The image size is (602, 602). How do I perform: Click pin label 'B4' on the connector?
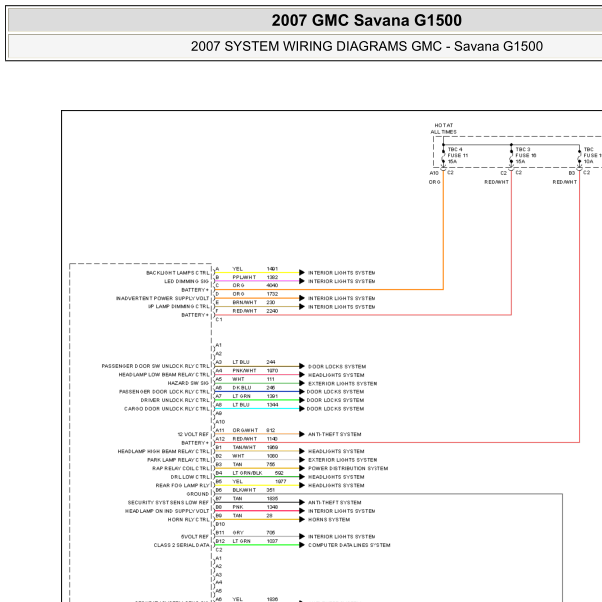[218, 473]
